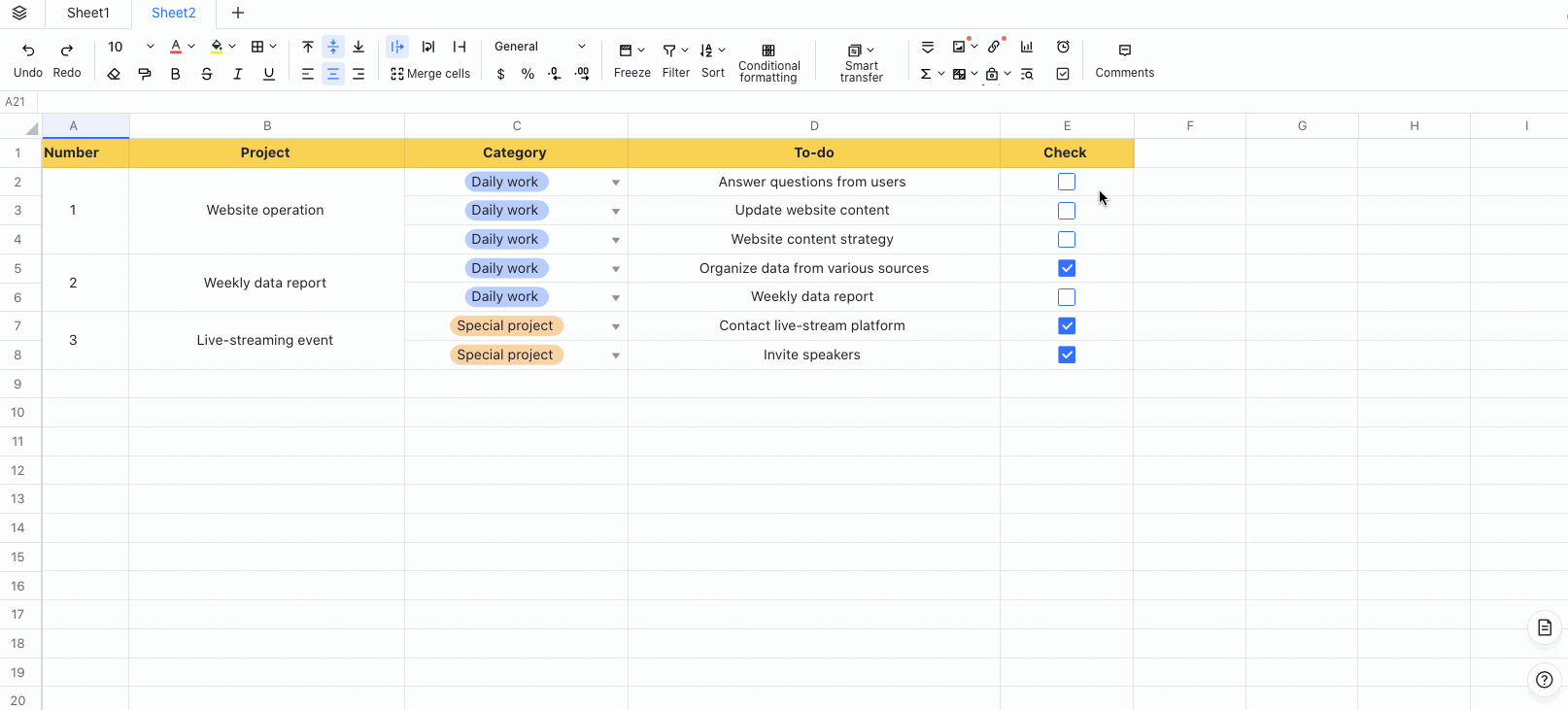The height and width of the screenshot is (710, 1568).
Task: Click the strikethrough text icon
Action: (207, 74)
